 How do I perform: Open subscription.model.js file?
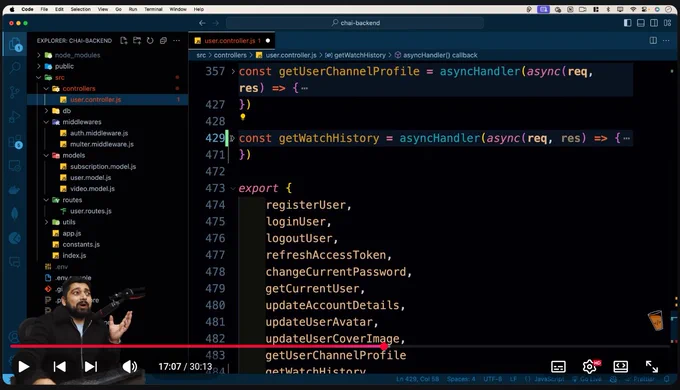click(103, 167)
